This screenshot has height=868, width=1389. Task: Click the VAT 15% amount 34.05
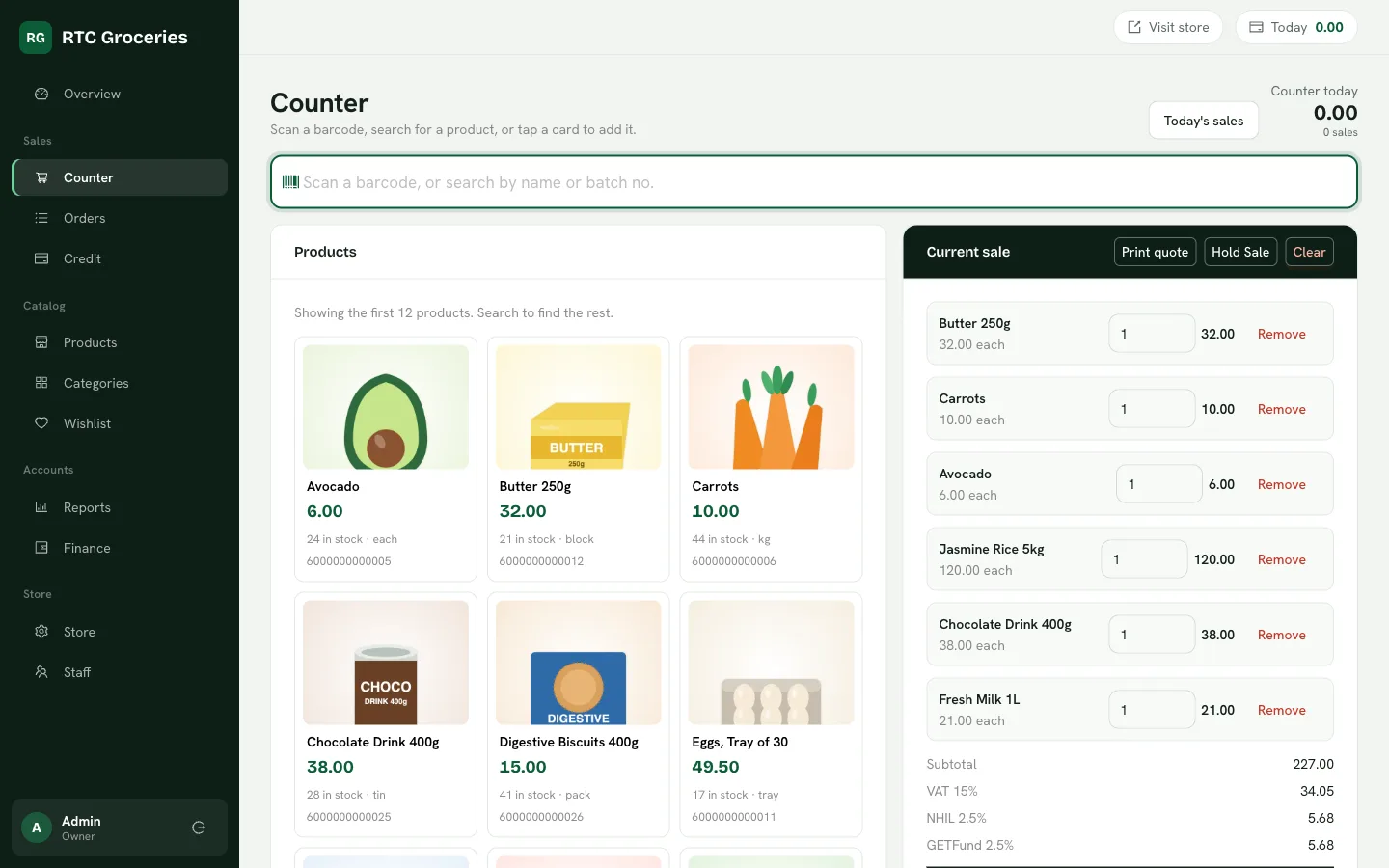click(1317, 791)
